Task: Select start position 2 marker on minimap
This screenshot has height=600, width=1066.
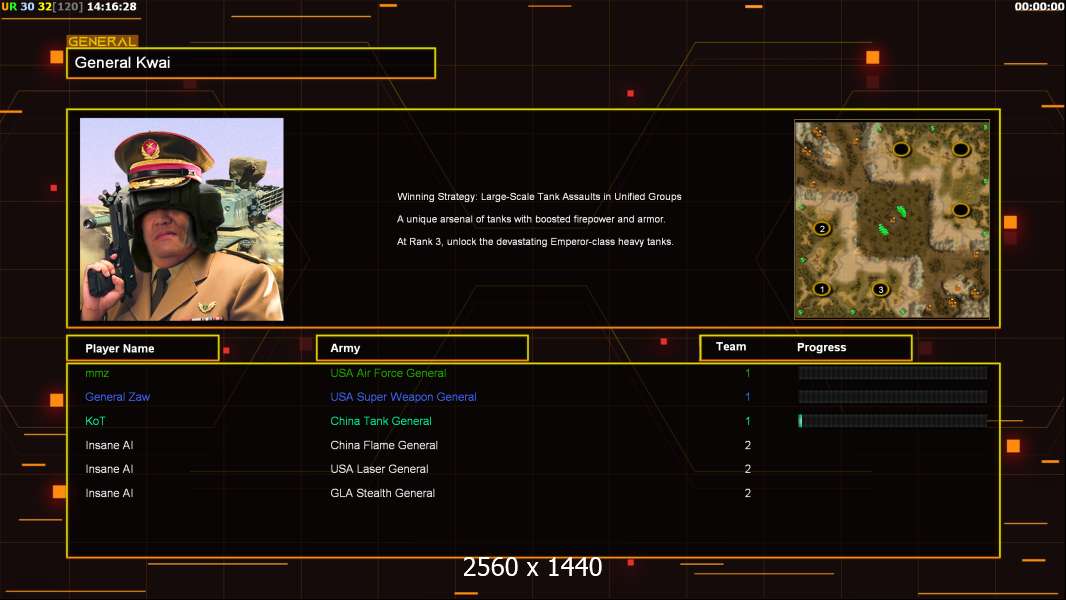Action: pos(822,228)
